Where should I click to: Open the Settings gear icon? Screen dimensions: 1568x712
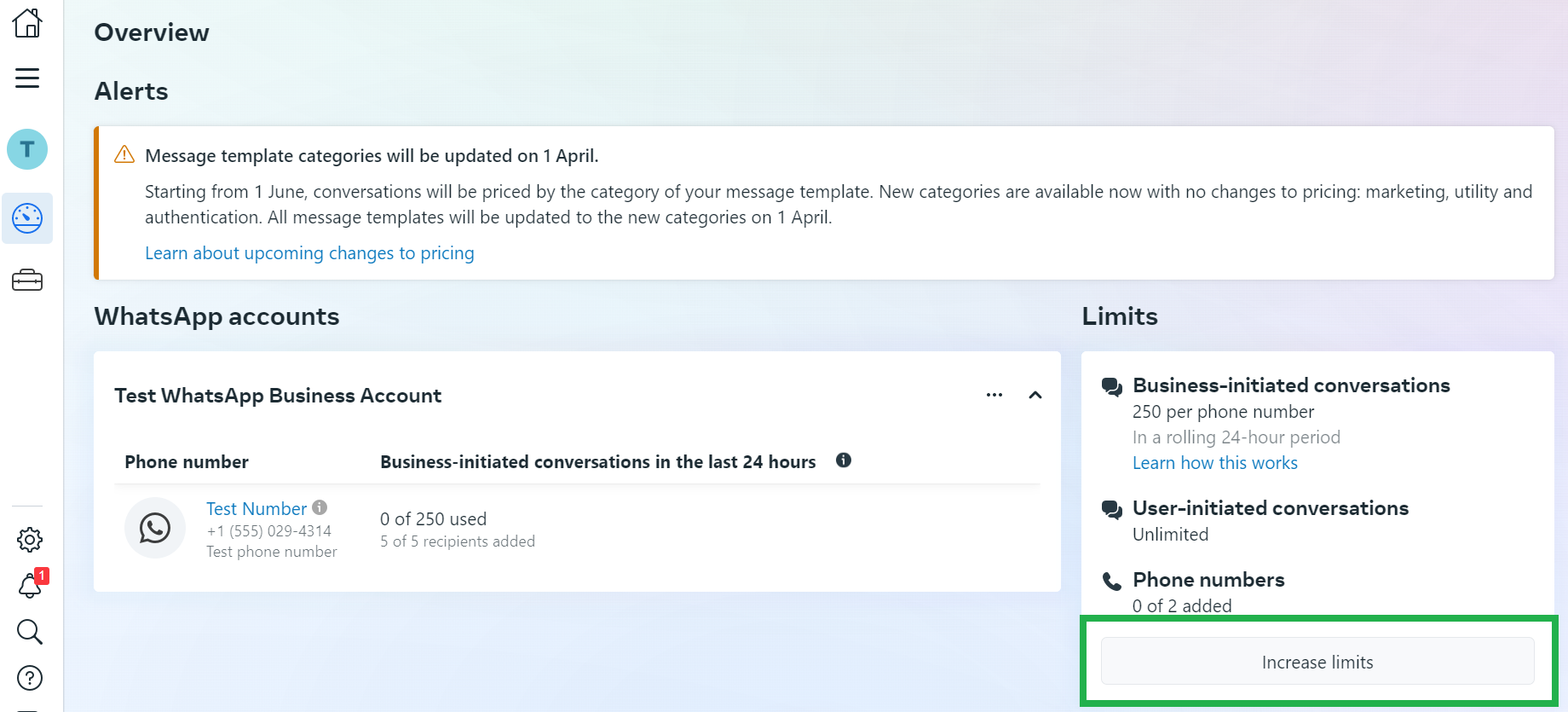29,539
